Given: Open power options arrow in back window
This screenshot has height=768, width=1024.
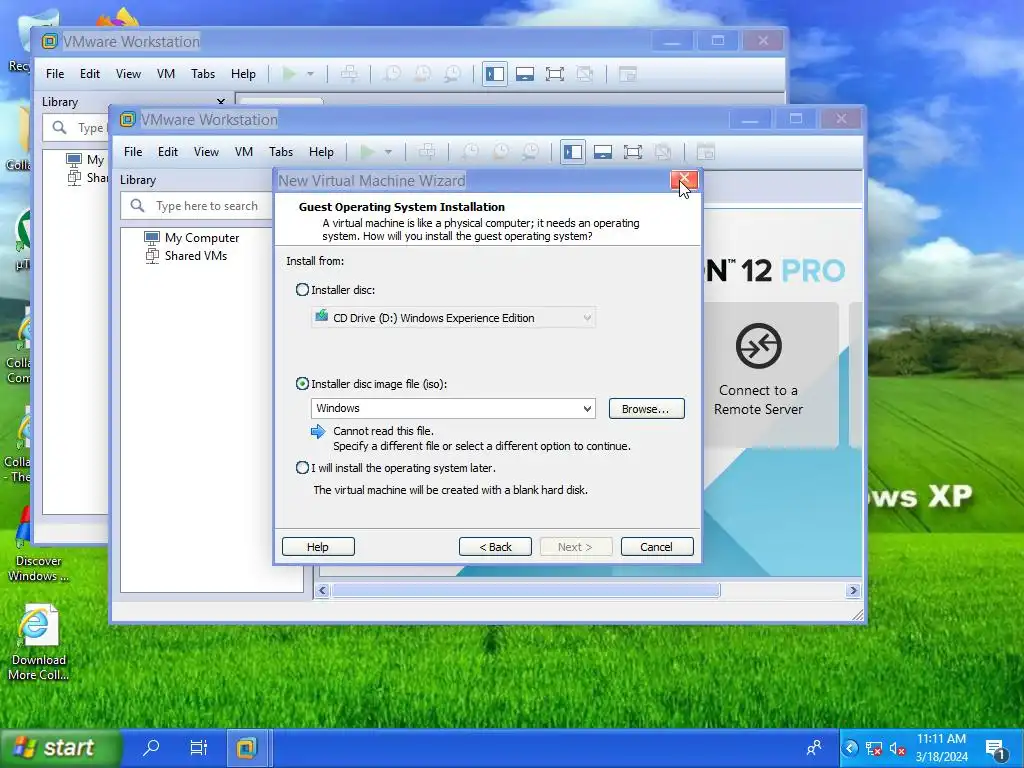Looking at the screenshot, I should [x=310, y=74].
